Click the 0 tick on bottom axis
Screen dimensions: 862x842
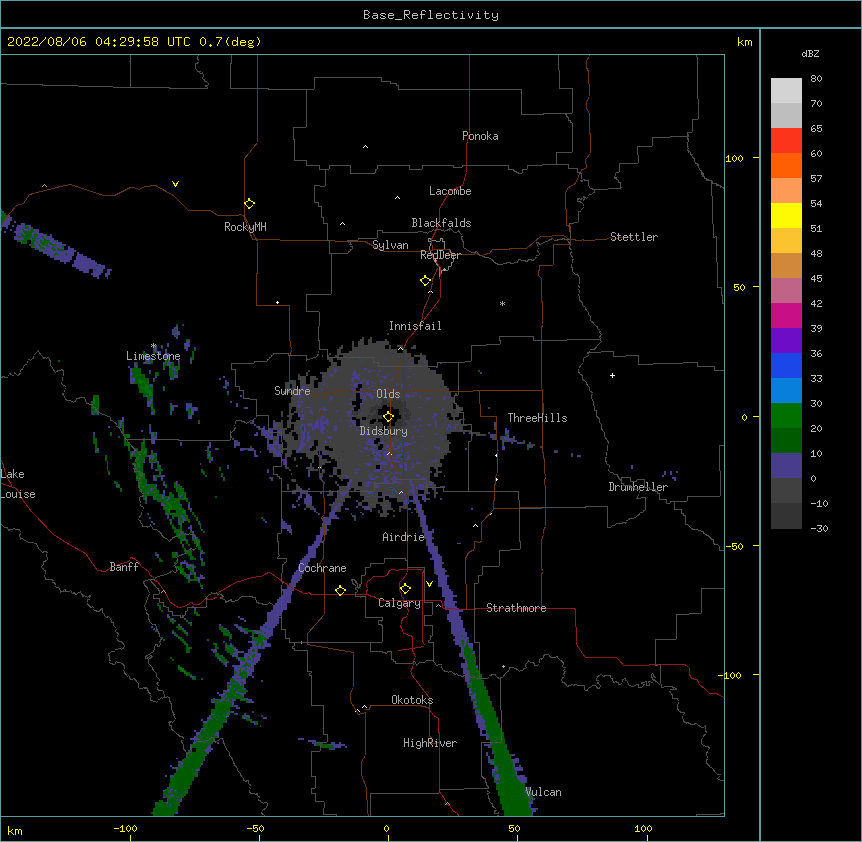click(x=386, y=828)
